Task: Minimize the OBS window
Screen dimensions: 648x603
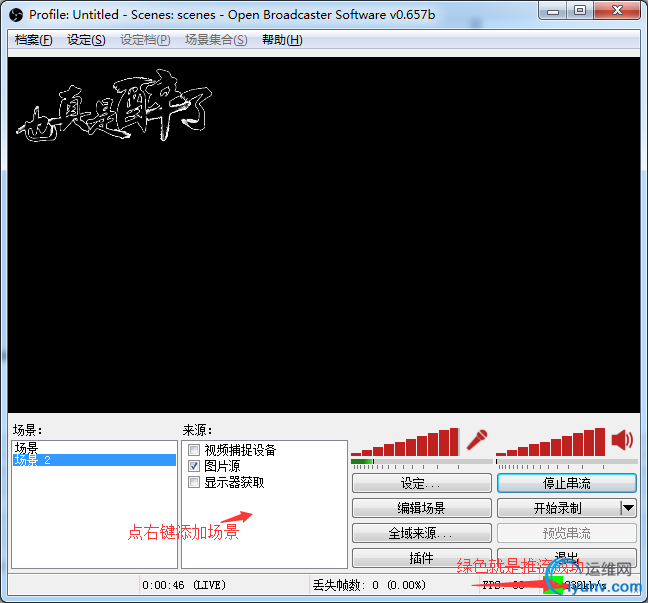Action: click(553, 11)
